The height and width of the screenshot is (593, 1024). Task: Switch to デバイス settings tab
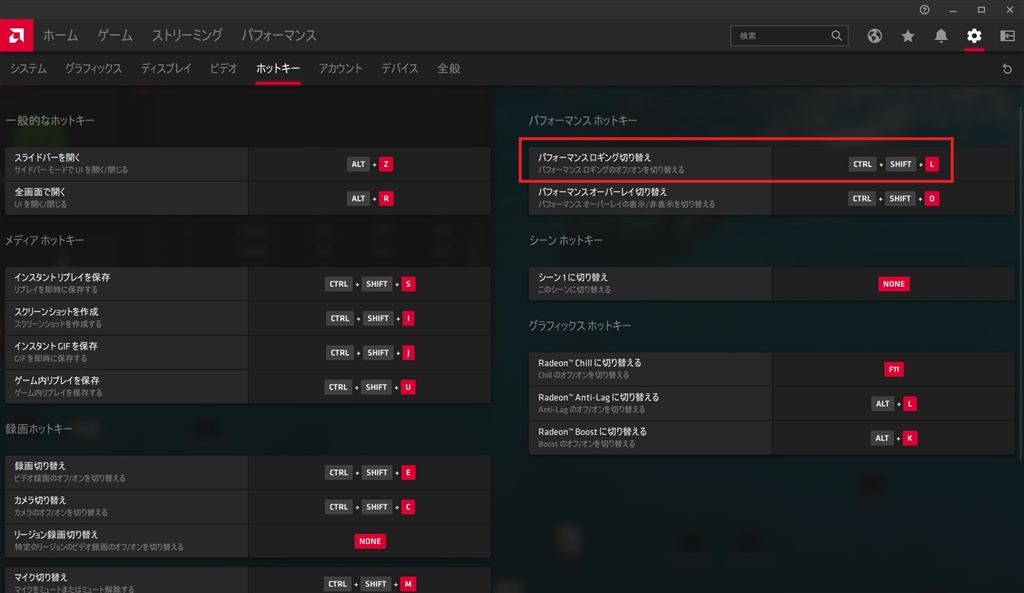(x=400, y=69)
